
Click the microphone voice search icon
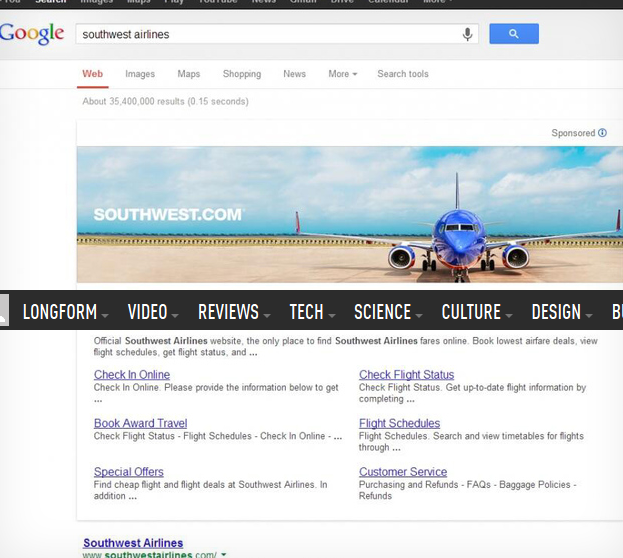(x=468, y=34)
